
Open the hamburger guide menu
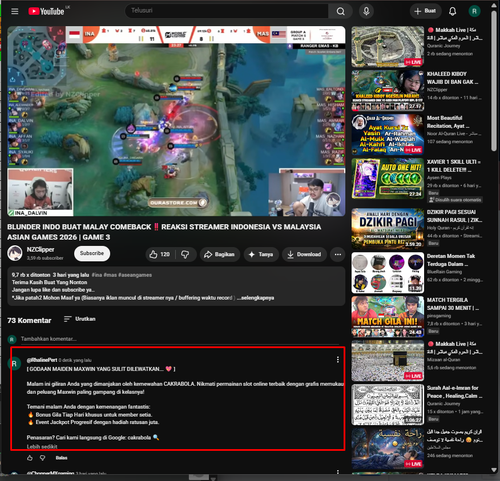coord(15,11)
